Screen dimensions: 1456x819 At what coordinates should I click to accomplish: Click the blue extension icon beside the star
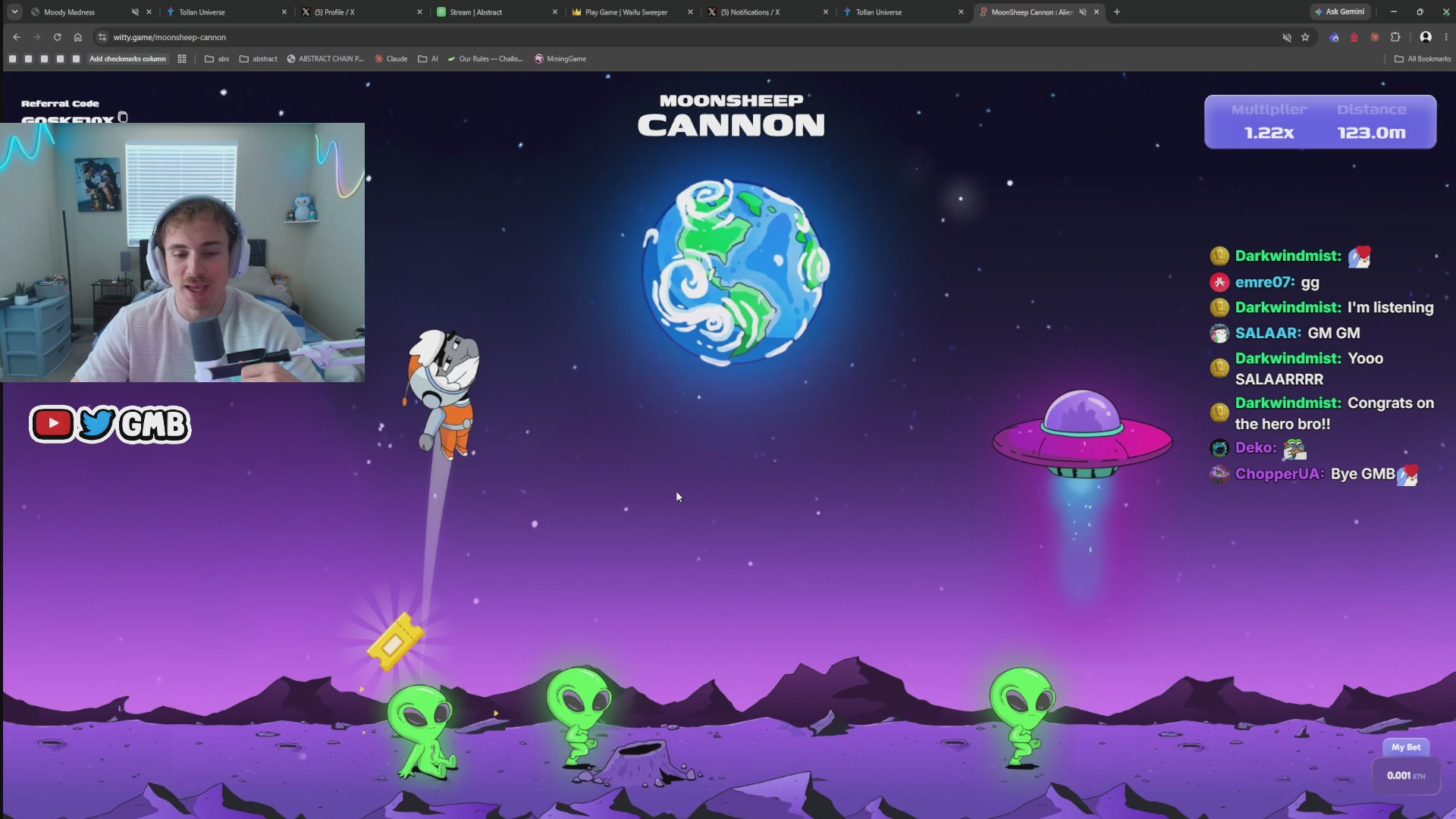coord(1334,37)
